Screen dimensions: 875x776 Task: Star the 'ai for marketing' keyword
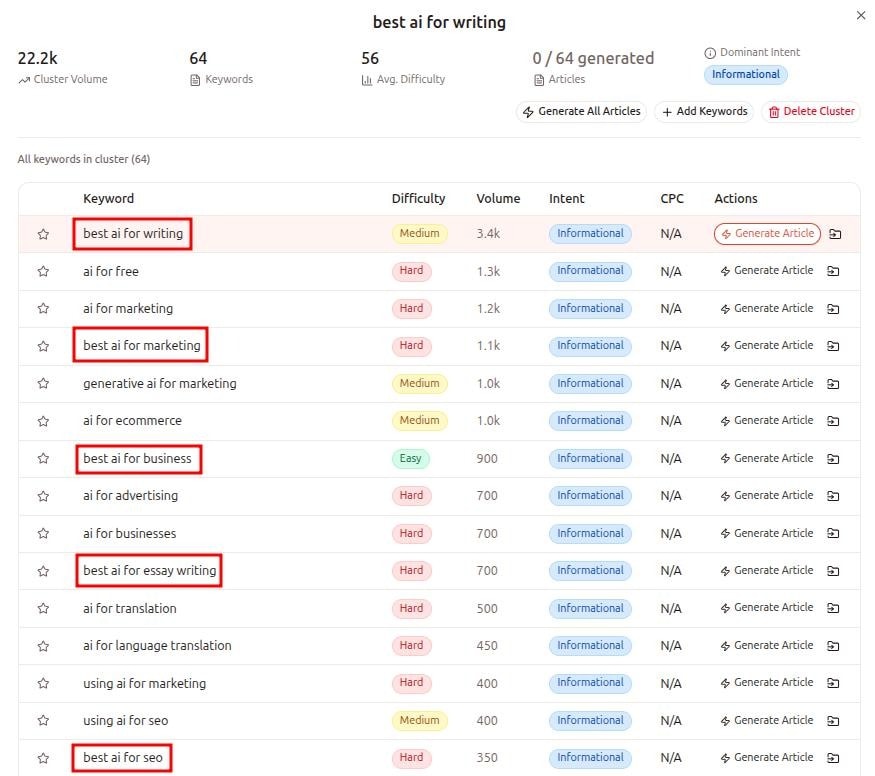pos(43,309)
